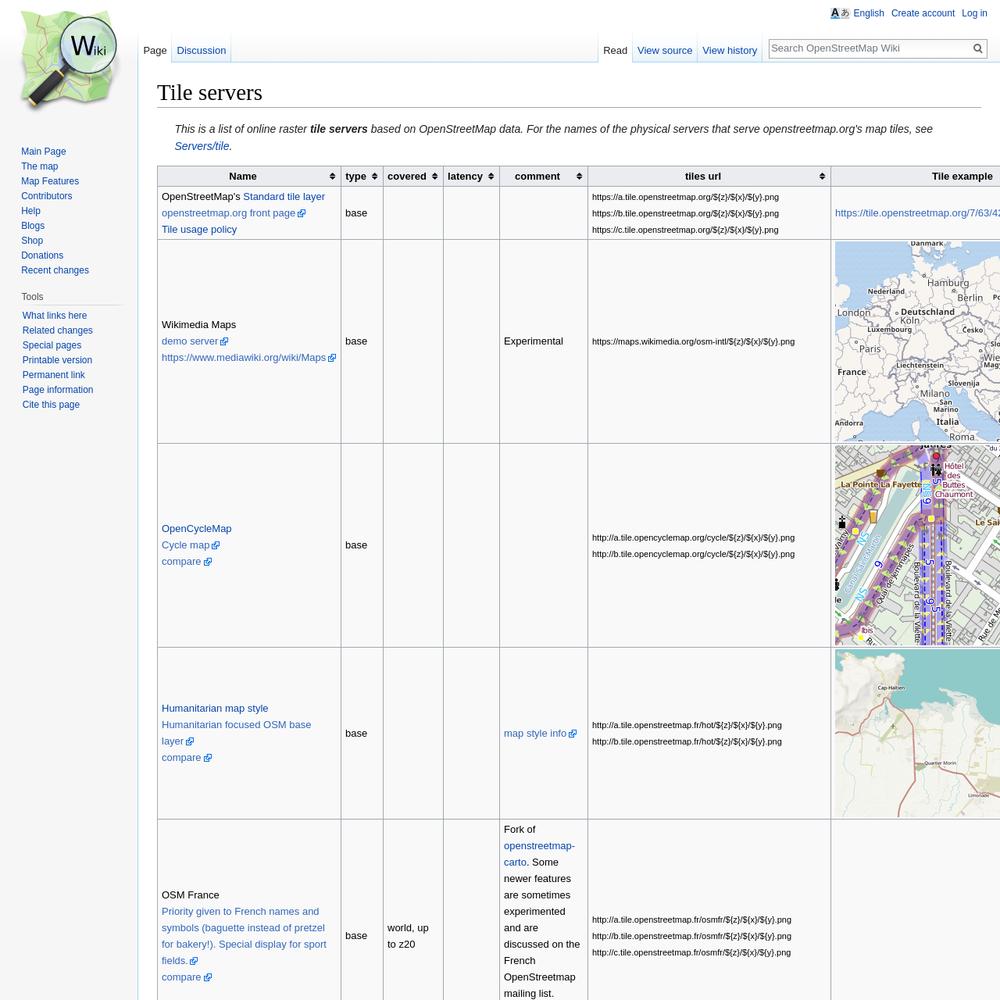Open the Donations sidebar link

42,256
